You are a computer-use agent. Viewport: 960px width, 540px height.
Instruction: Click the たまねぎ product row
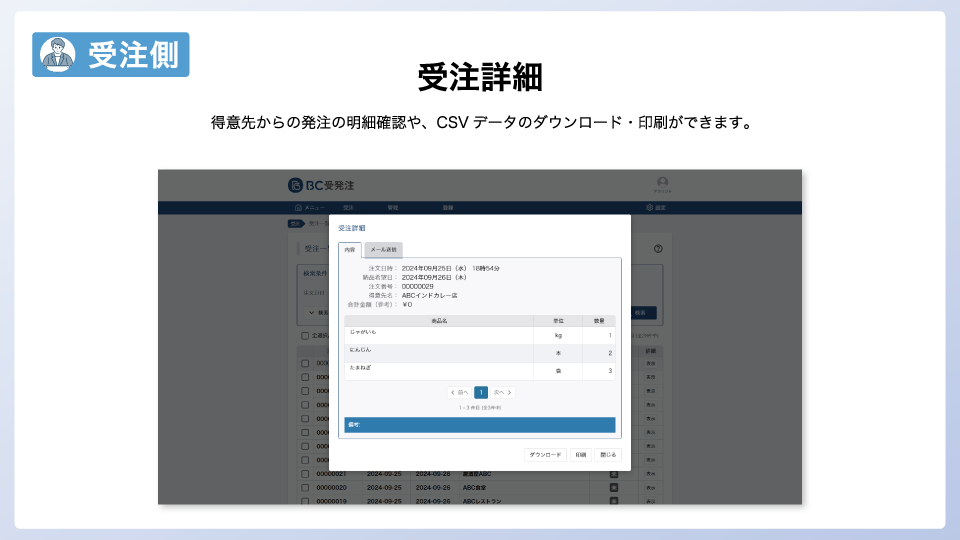(x=479, y=370)
